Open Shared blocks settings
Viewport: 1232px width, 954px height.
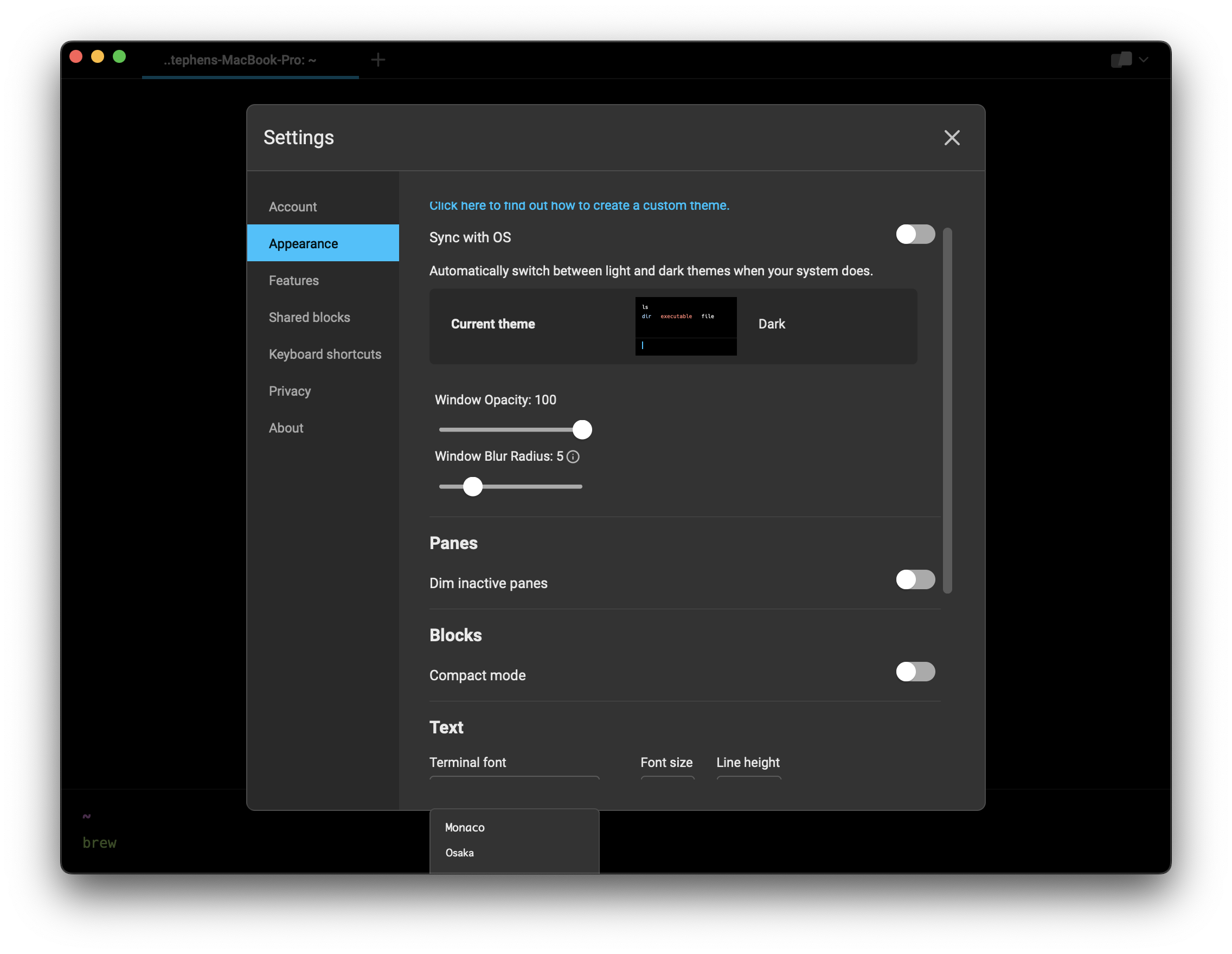[323, 318]
